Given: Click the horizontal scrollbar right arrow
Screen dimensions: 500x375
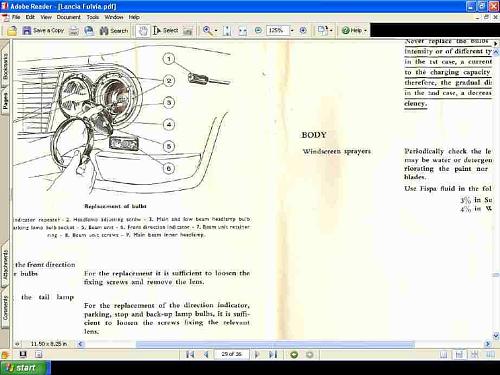Looking at the screenshot, I should point(487,344).
